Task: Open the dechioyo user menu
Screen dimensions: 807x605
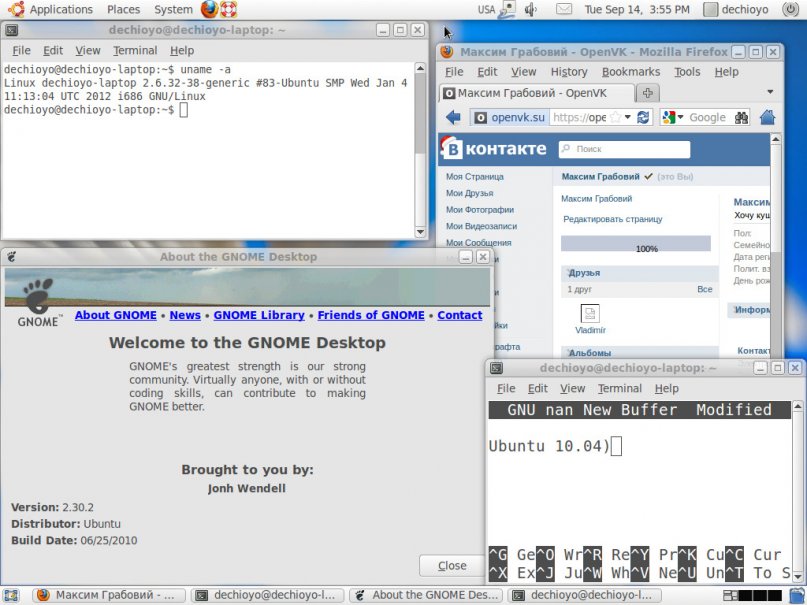Action: click(x=736, y=9)
